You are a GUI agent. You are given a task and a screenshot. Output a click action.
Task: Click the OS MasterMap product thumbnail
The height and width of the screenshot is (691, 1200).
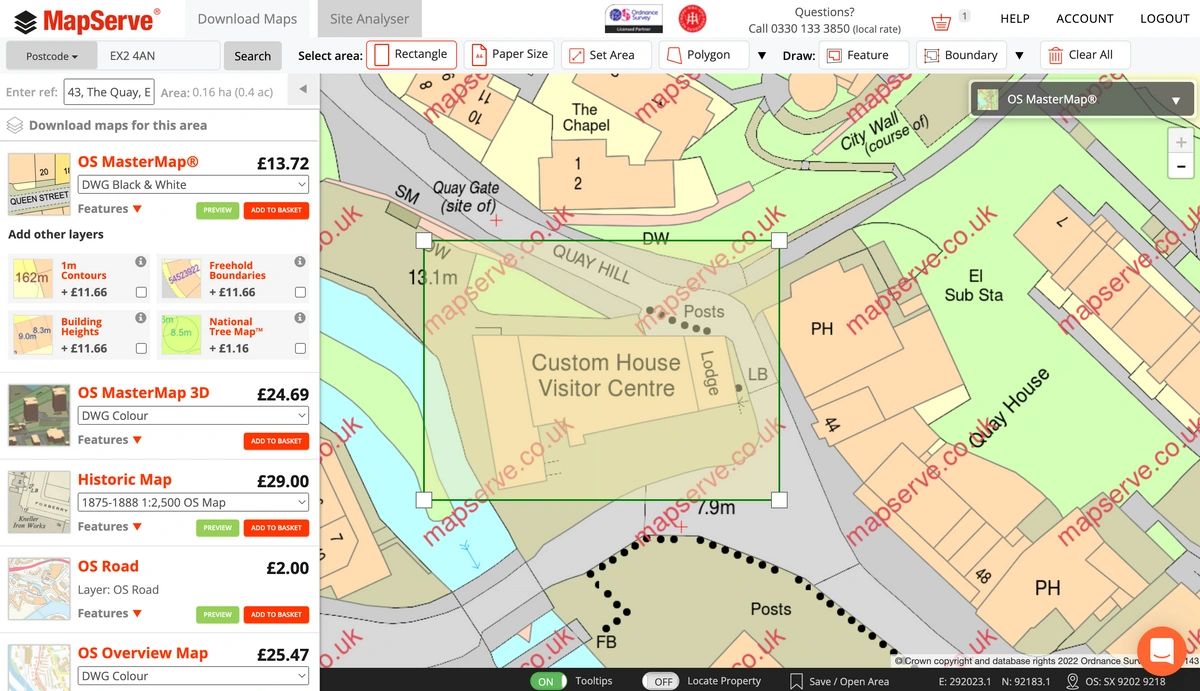[x=40, y=185]
